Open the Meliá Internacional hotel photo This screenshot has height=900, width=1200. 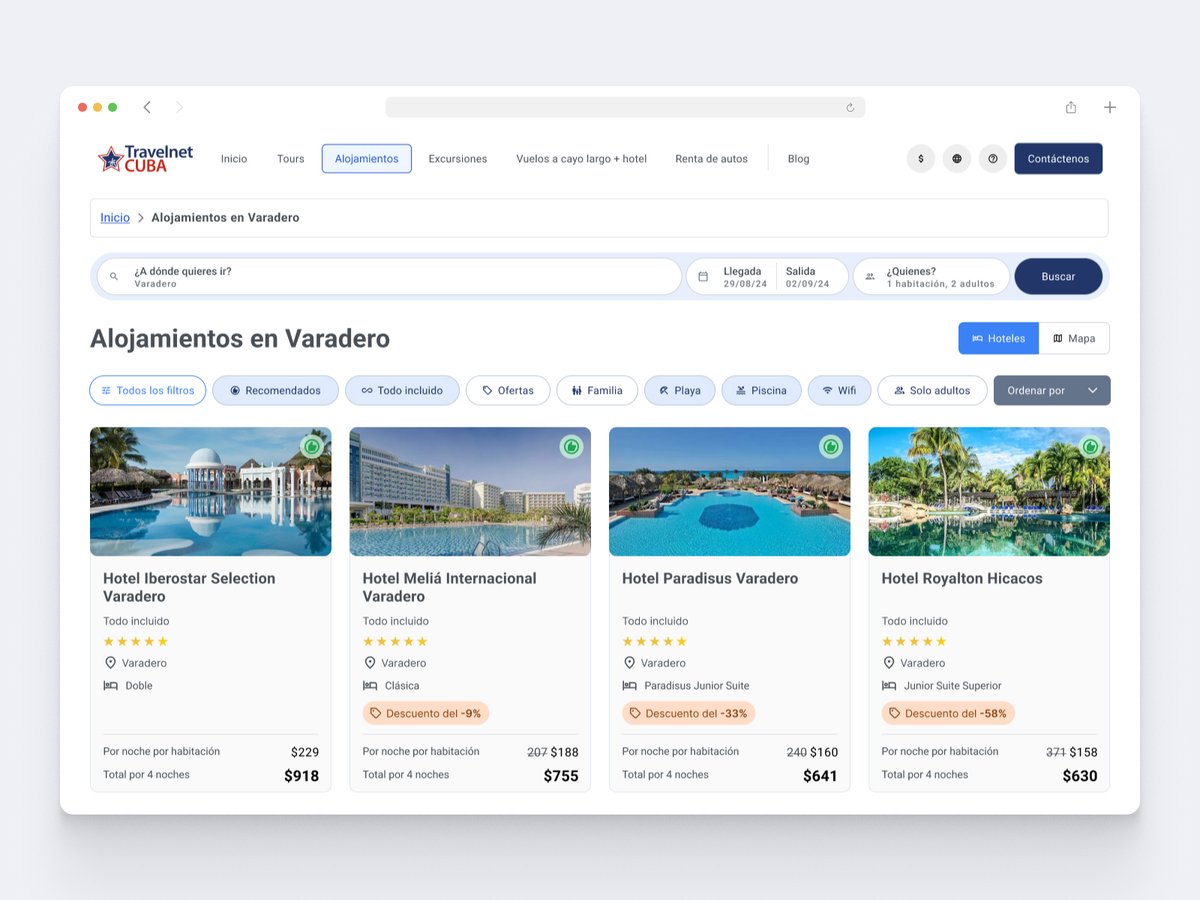point(470,492)
